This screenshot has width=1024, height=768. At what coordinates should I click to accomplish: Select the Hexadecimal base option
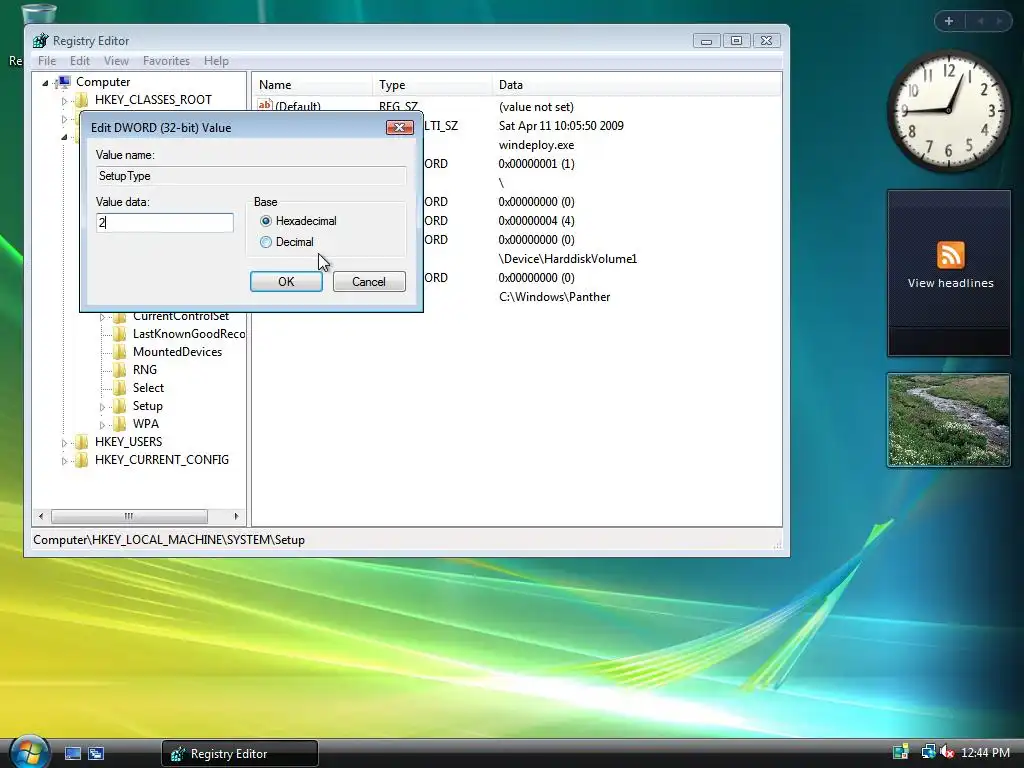[x=266, y=221]
